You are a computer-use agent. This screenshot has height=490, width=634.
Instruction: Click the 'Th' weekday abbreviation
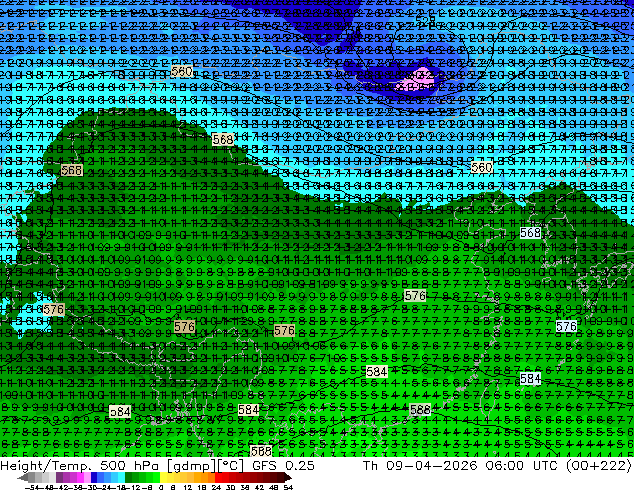coord(370,465)
